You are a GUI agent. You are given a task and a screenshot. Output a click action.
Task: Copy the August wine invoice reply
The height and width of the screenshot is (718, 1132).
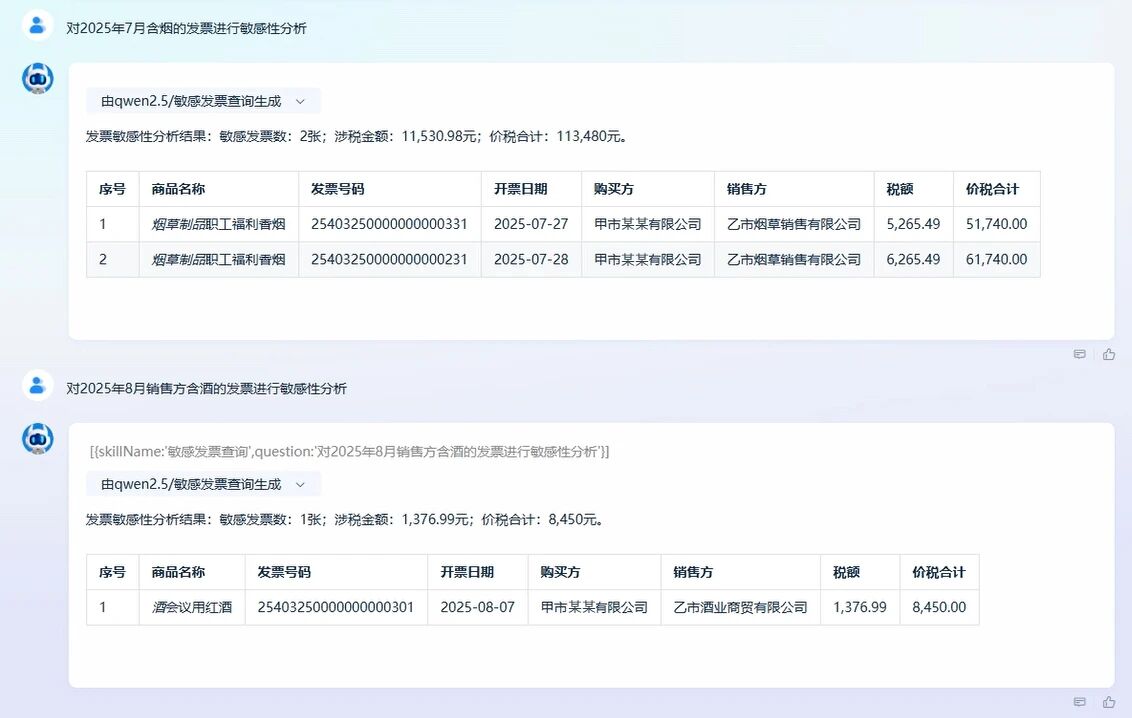click(x=1080, y=703)
